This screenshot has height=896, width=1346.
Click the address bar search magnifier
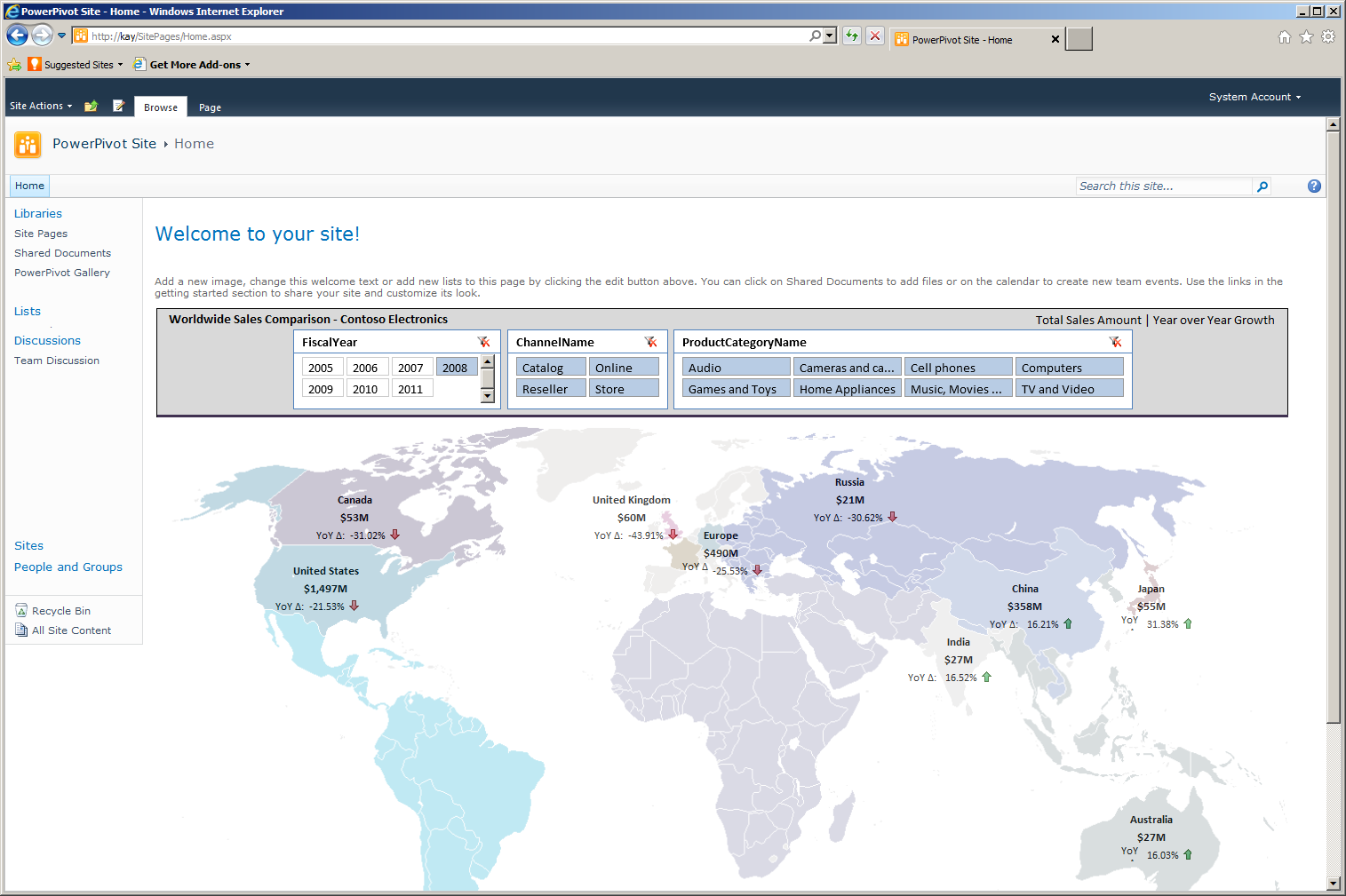point(815,36)
